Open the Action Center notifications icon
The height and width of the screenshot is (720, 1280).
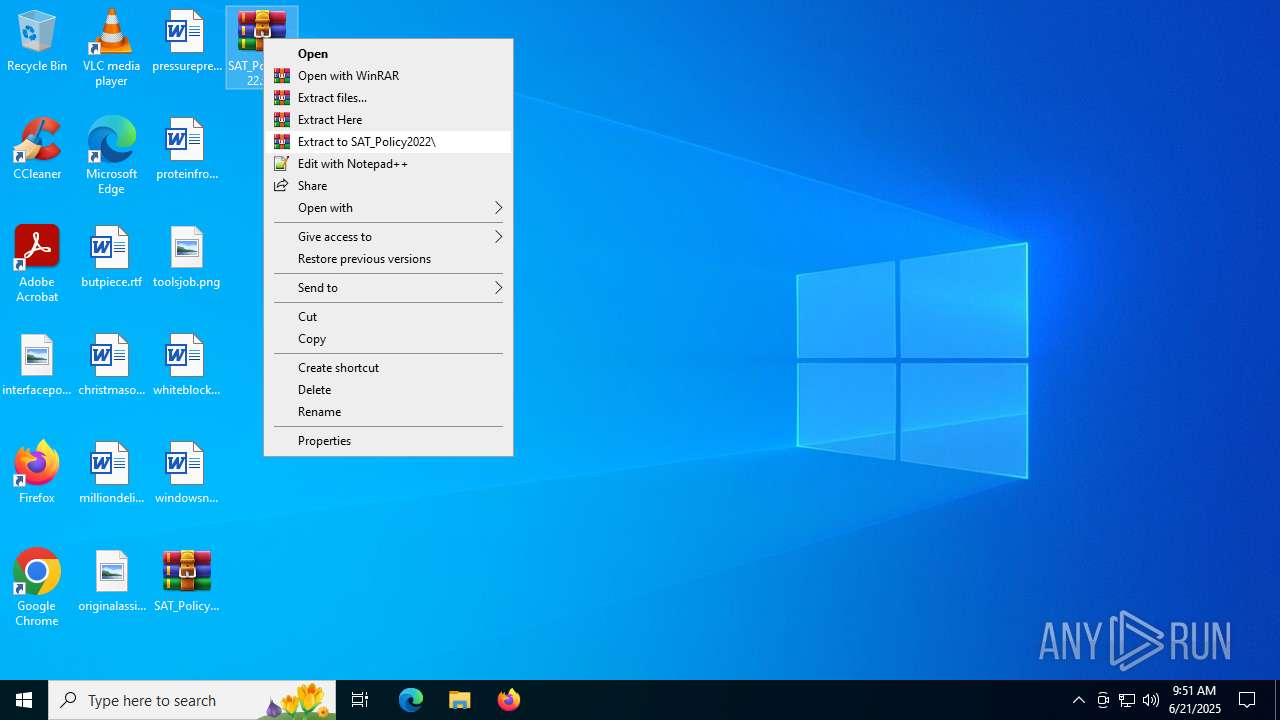pyautogui.click(x=1248, y=700)
